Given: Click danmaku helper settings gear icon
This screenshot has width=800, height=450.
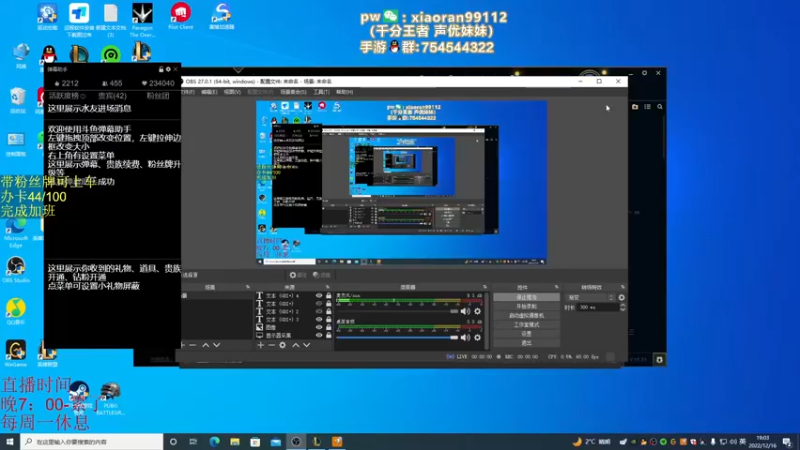Looking at the screenshot, I should pos(168,69).
